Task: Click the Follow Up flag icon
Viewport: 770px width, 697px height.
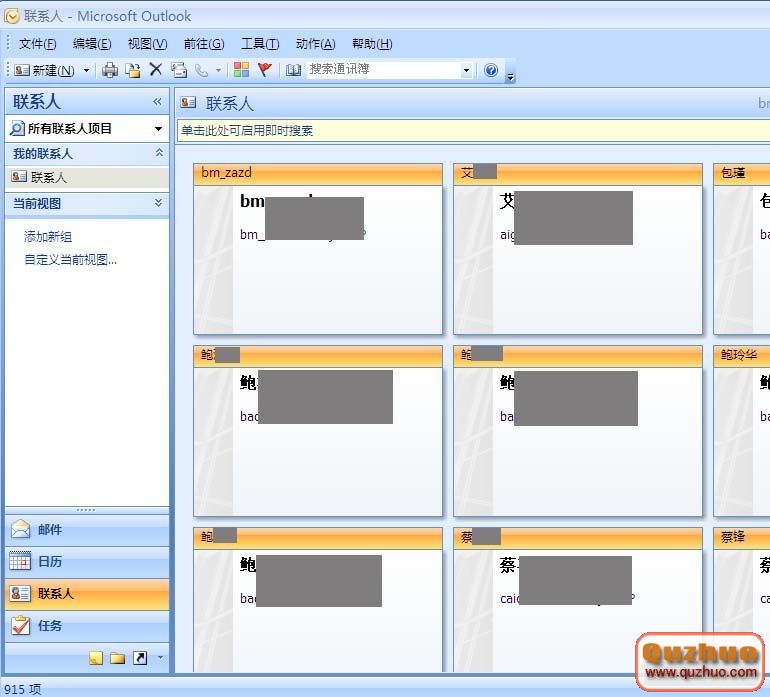Action: [x=265, y=70]
